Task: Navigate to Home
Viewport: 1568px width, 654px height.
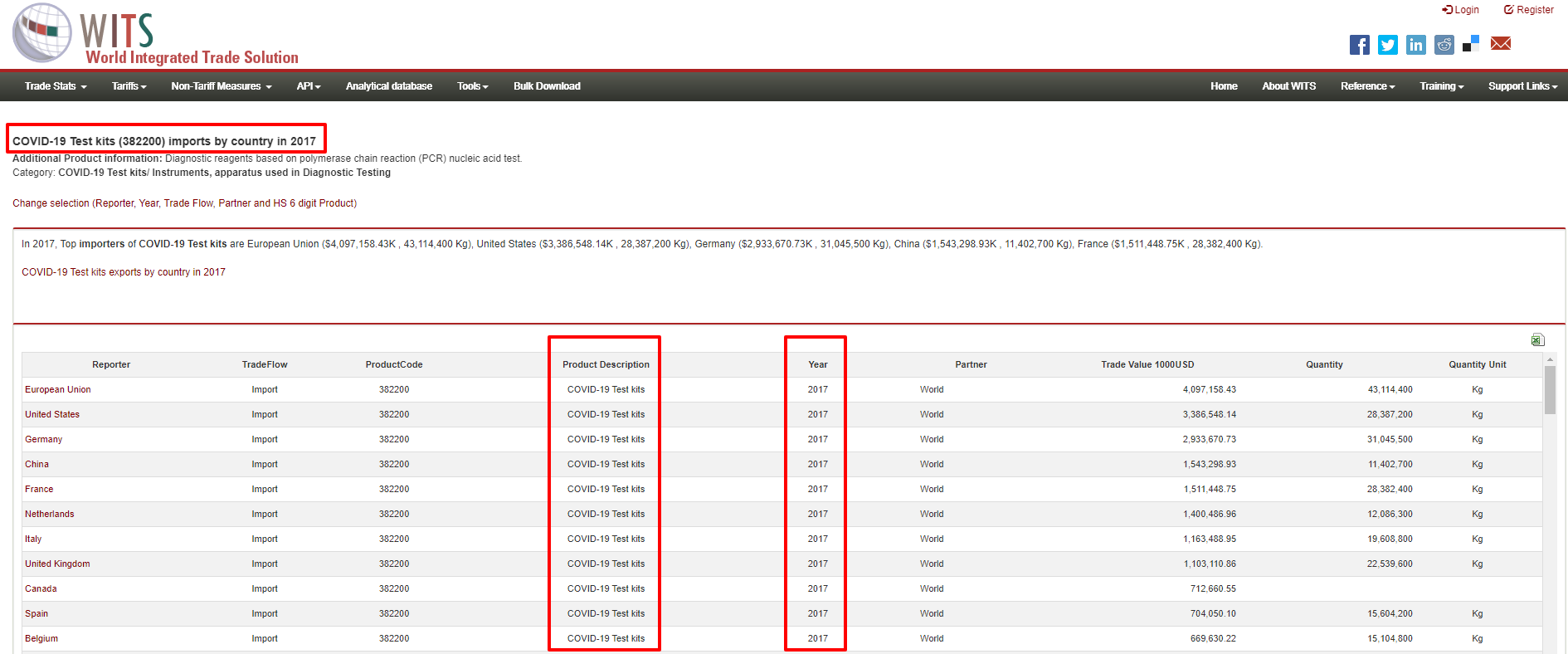Action: coord(1224,86)
